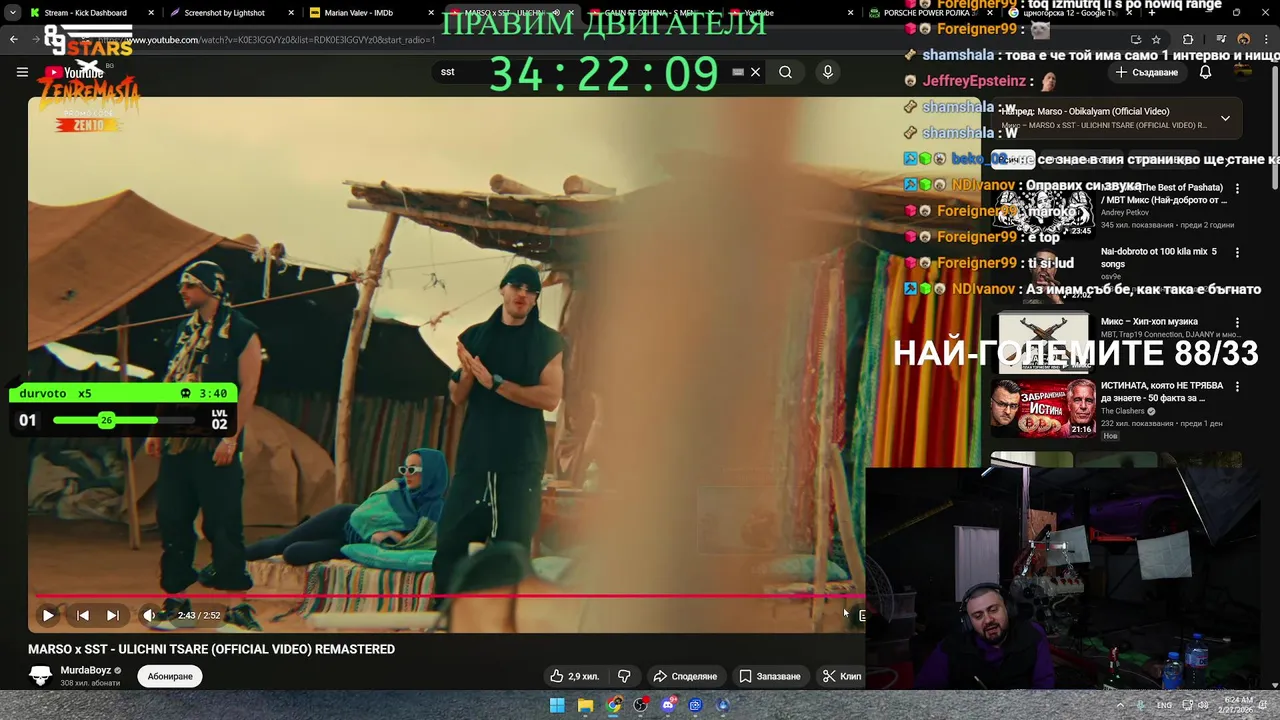
Task: Mute the video volume speaker icon
Action: coord(149,615)
